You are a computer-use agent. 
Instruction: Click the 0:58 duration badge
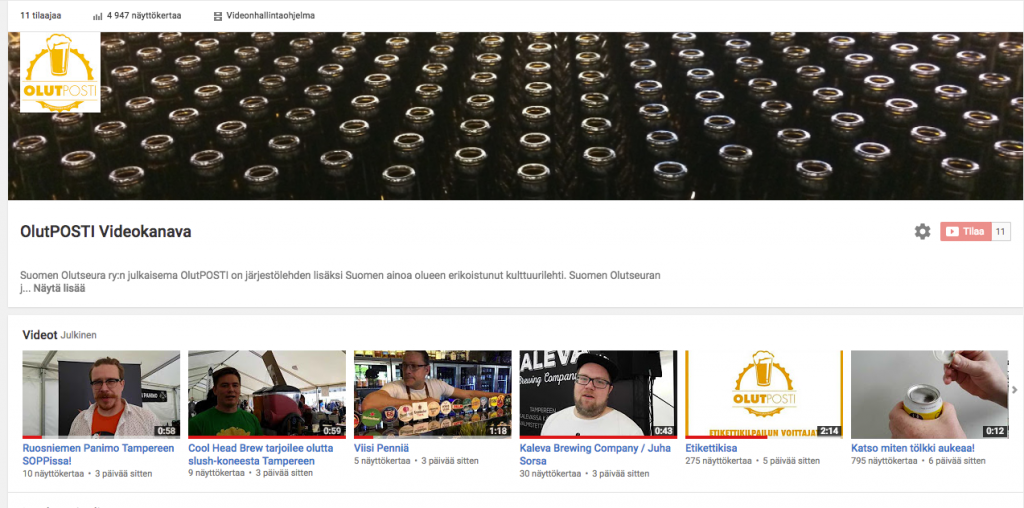point(167,431)
